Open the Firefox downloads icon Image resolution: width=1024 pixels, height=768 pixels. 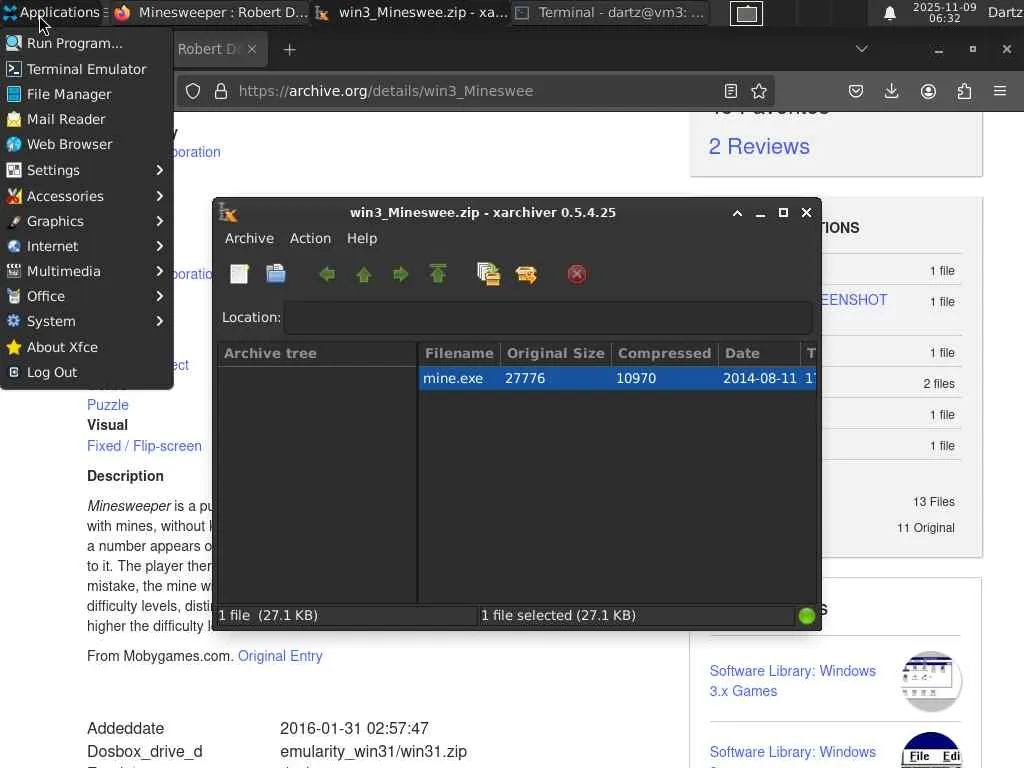coord(891,91)
